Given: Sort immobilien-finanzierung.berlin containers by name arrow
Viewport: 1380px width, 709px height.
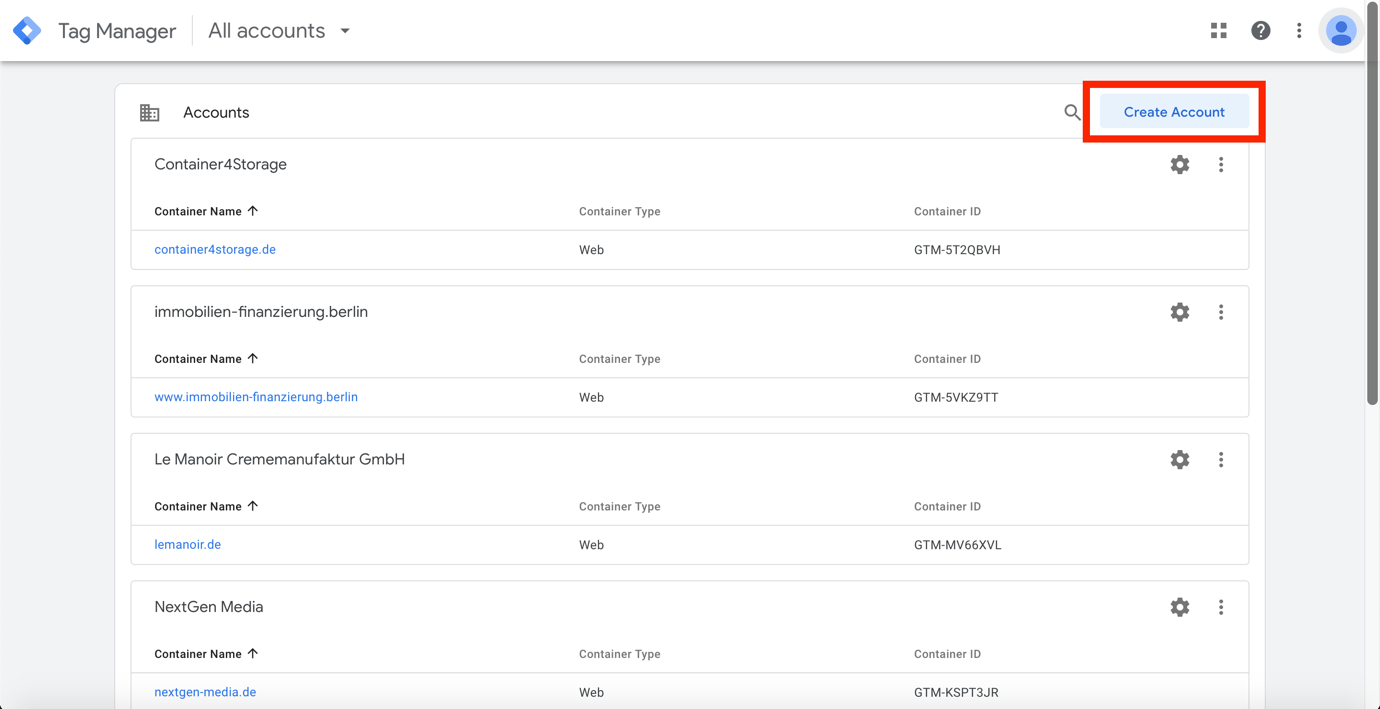Looking at the screenshot, I should click(x=253, y=358).
